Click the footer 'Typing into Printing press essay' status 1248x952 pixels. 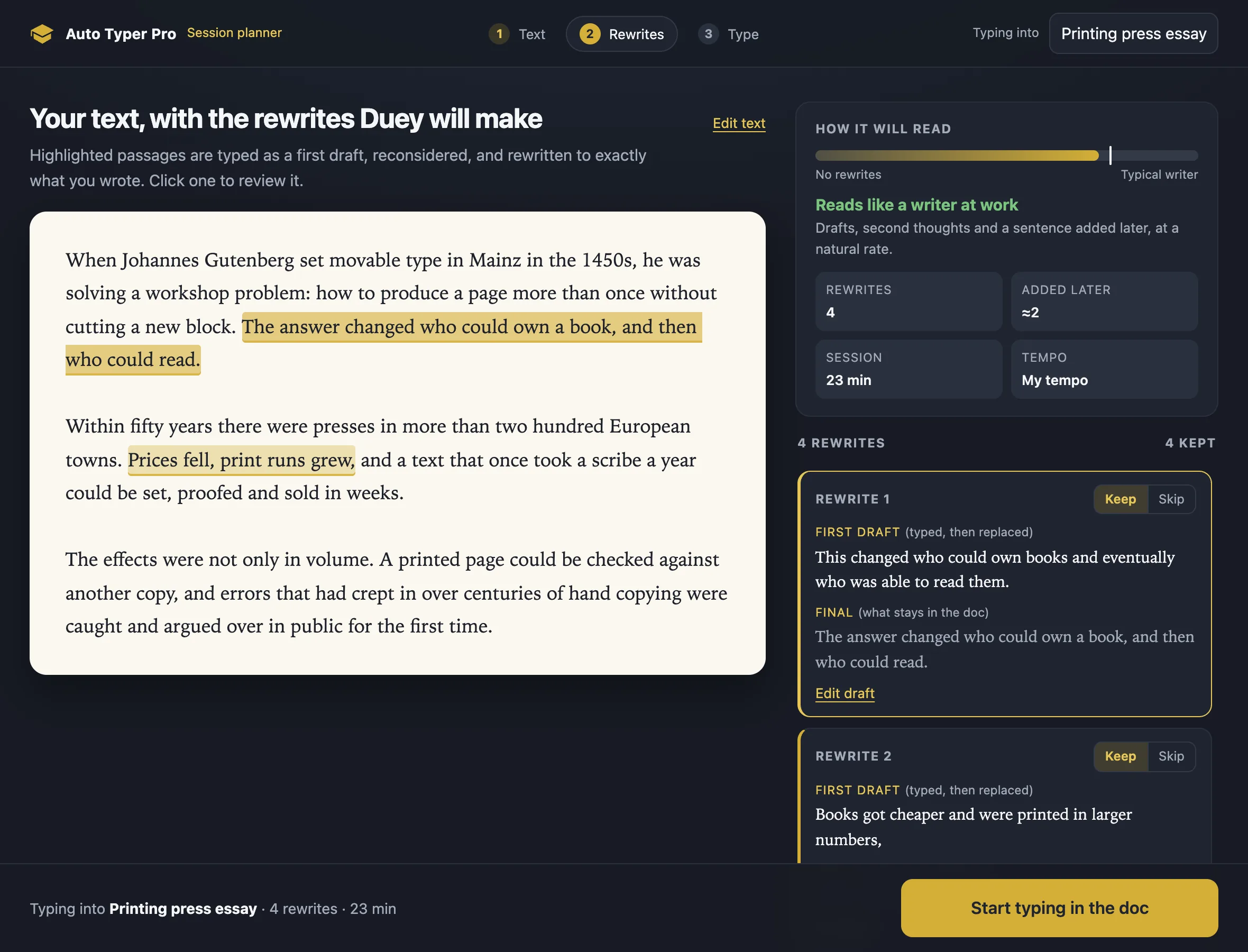tap(213, 909)
